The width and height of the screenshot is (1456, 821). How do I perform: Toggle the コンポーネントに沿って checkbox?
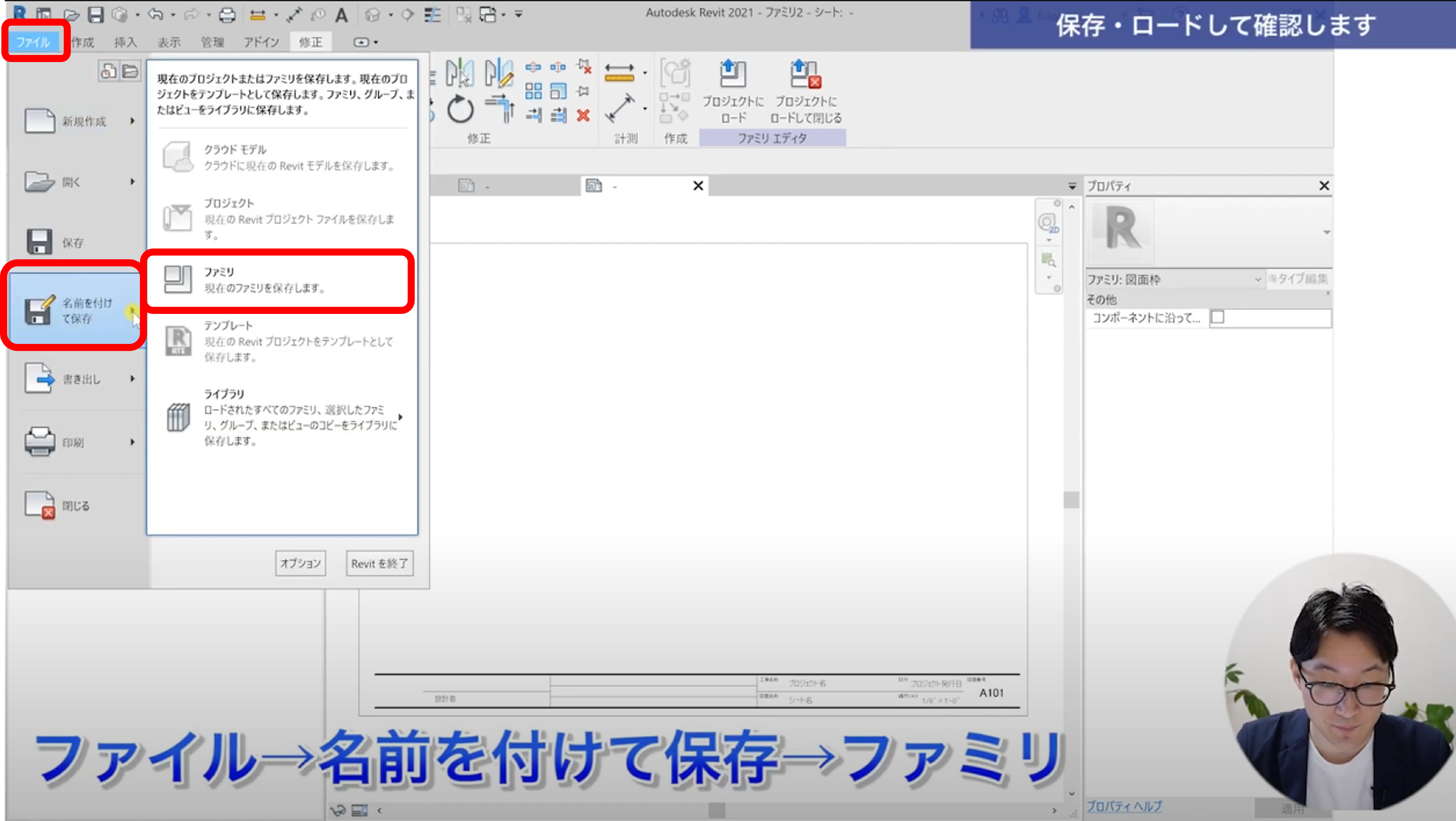(x=1218, y=318)
